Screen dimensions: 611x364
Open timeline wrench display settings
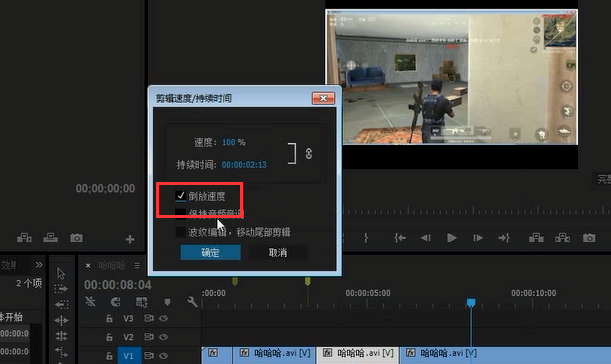(192, 302)
